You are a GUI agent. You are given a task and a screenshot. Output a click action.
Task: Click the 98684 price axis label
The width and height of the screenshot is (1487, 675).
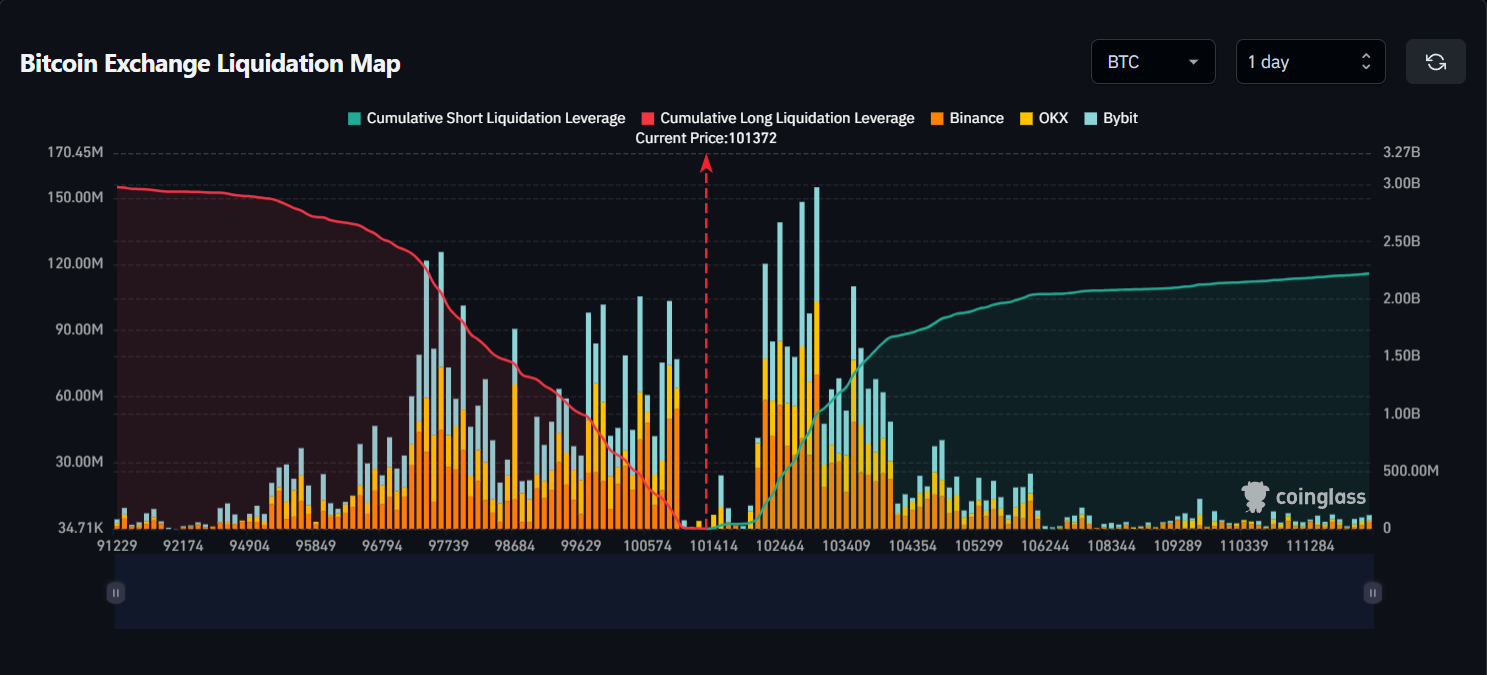pos(514,546)
